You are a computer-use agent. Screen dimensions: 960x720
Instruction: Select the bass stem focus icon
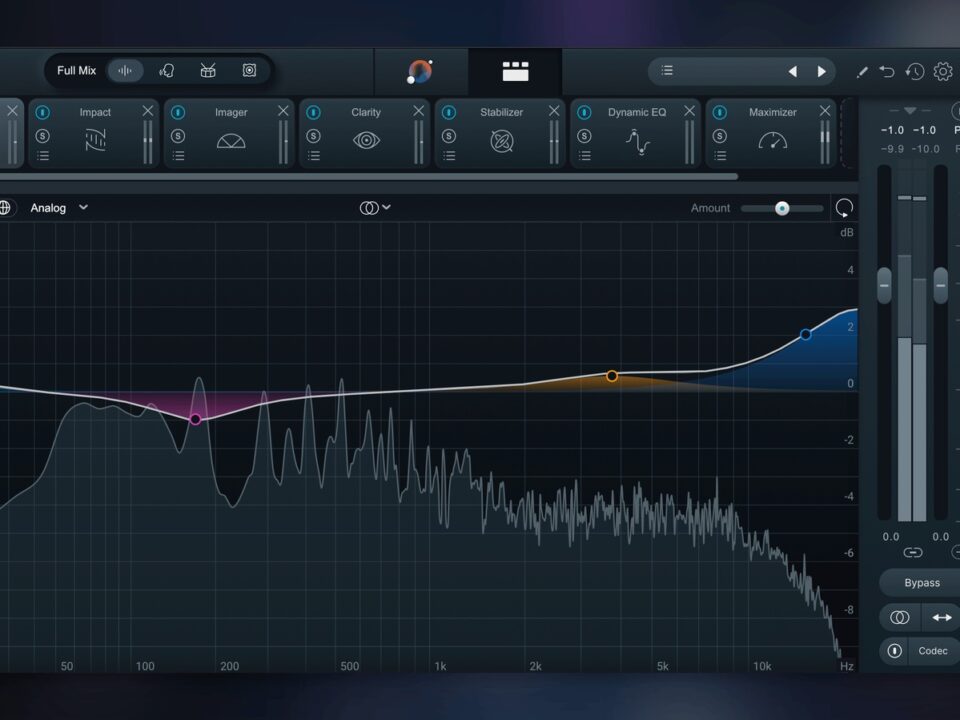[249, 71]
